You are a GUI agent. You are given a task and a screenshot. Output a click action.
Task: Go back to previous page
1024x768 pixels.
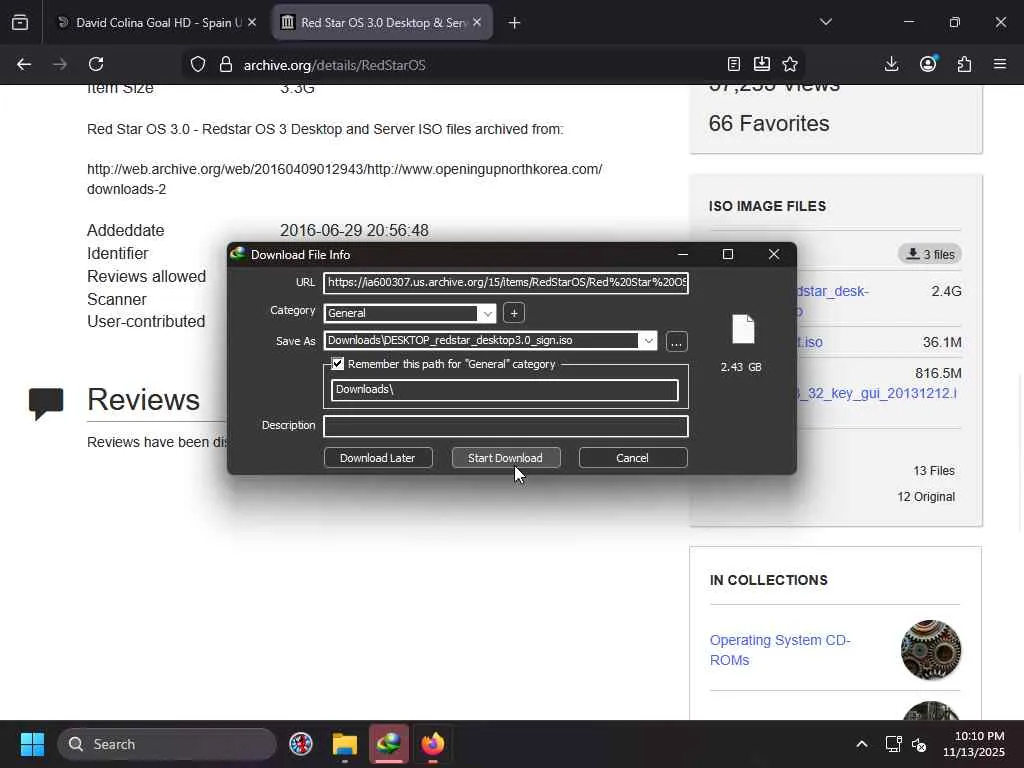pos(24,64)
